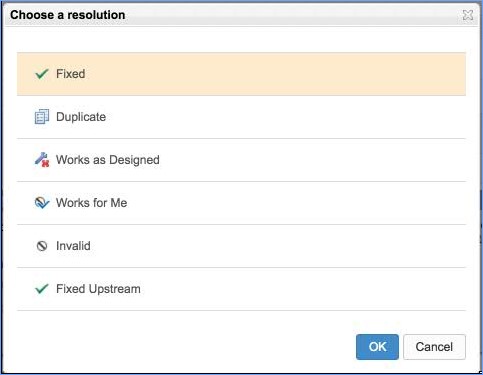Click blank area of the Invalid row
Screen dimensions: 483x375
tap(277, 246)
